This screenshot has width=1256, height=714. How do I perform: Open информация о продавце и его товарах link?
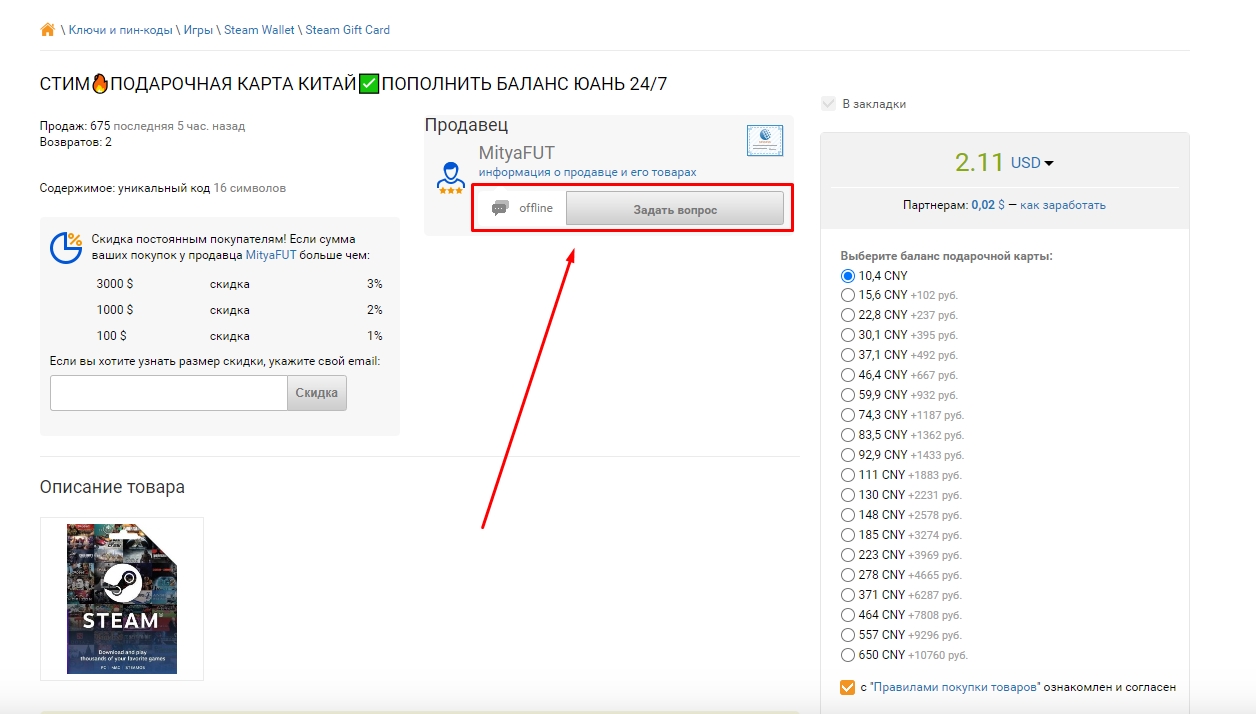[x=588, y=172]
